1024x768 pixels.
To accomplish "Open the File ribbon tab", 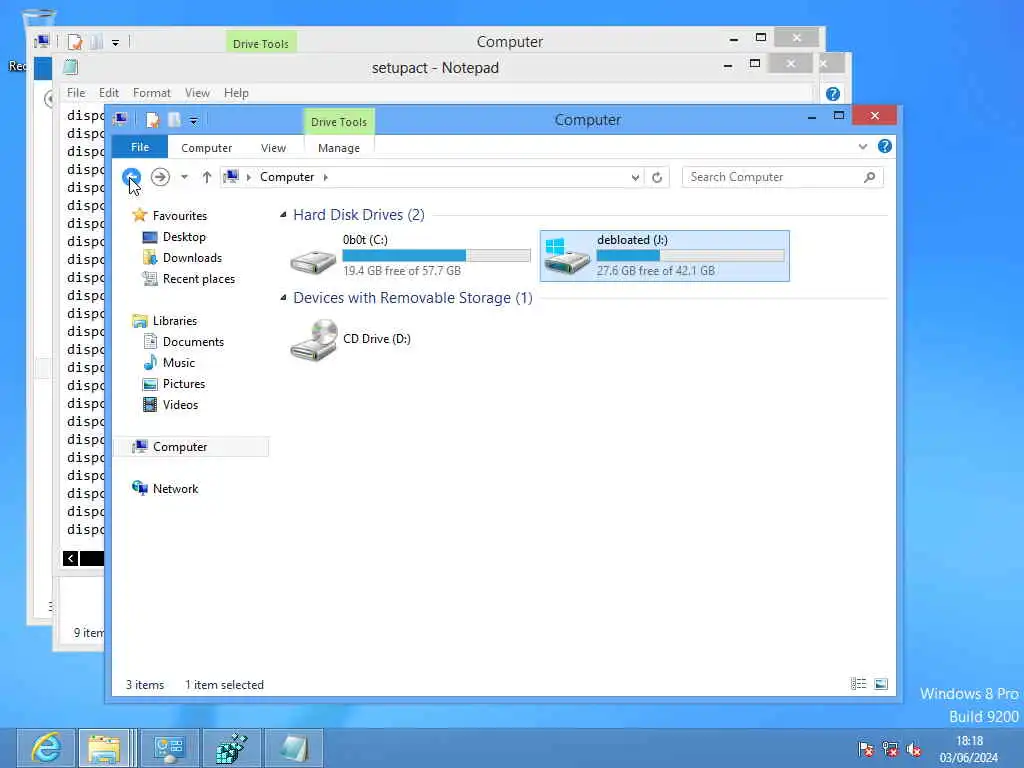I will [140, 147].
